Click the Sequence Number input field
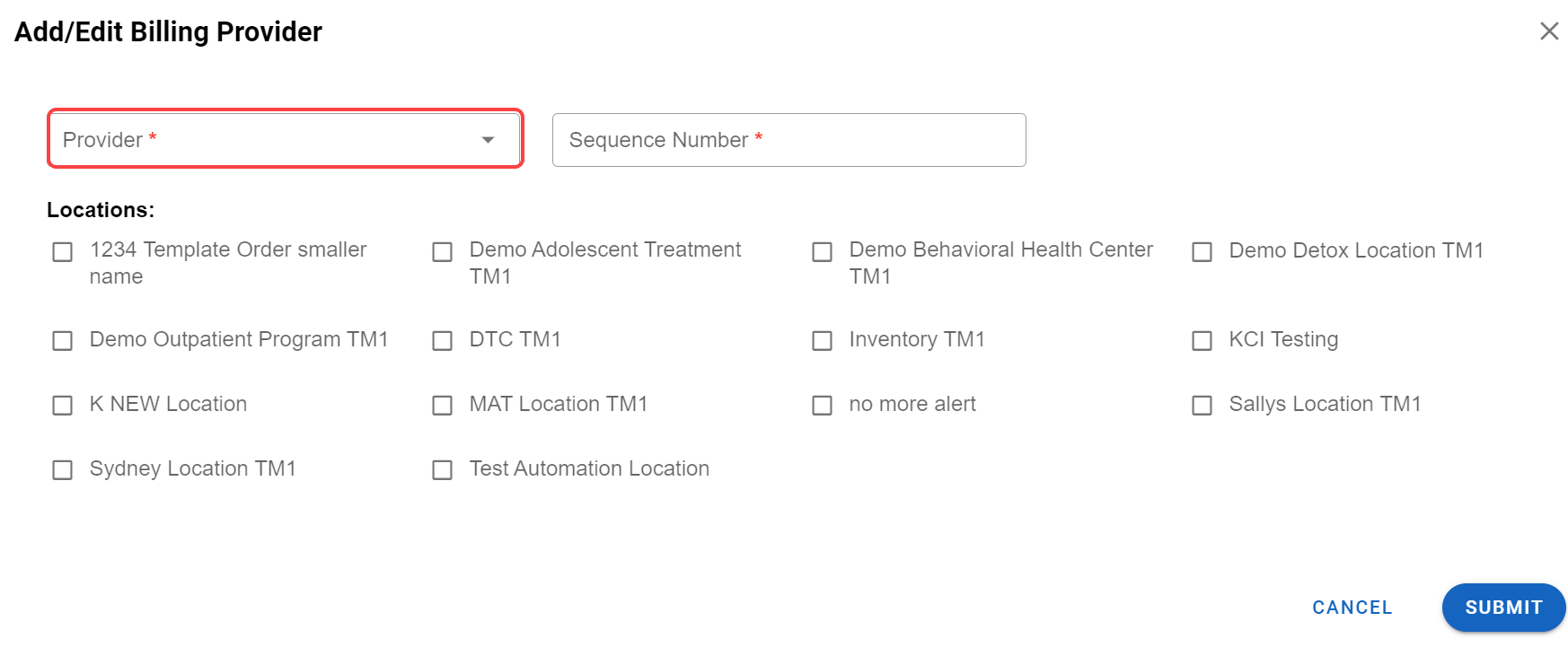 tap(788, 140)
